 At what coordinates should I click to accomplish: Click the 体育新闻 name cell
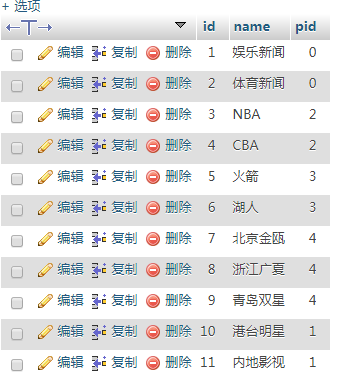pos(259,83)
